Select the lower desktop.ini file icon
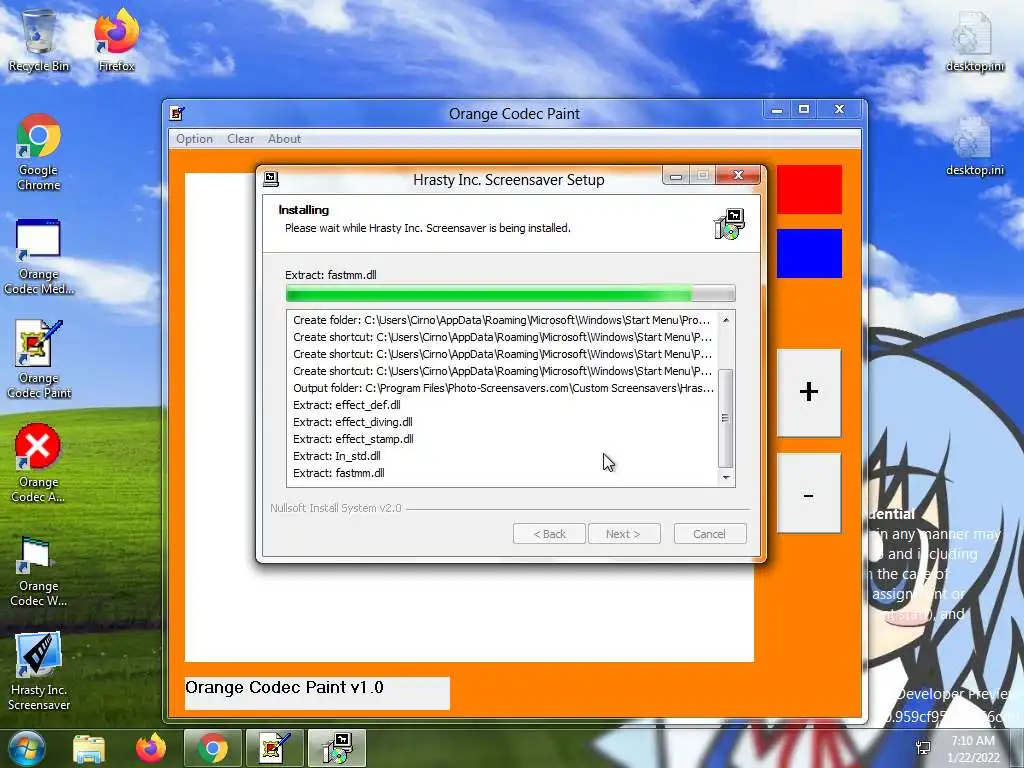The width and height of the screenshot is (1024, 768). pos(975,146)
